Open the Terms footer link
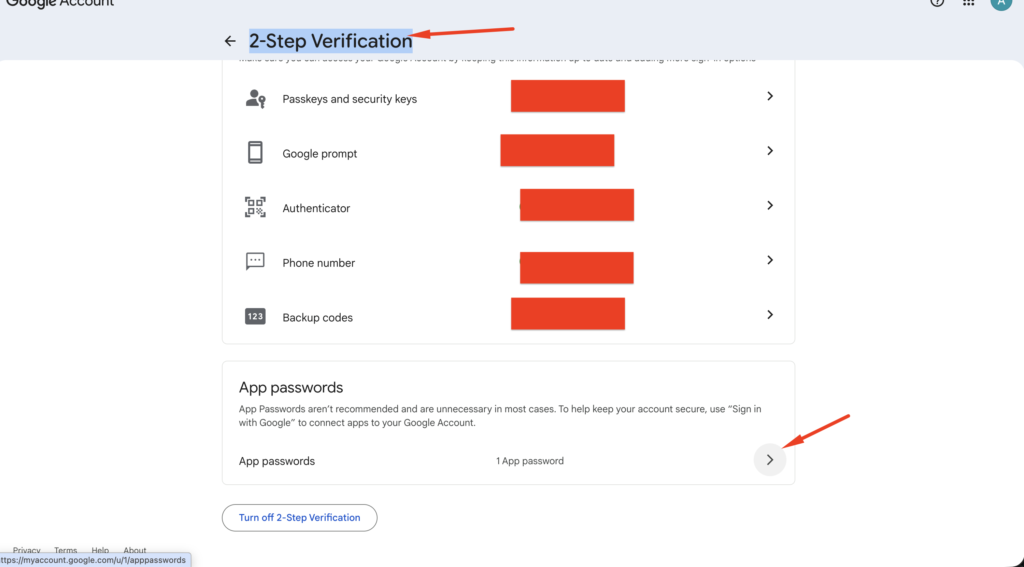 [x=65, y=550]
